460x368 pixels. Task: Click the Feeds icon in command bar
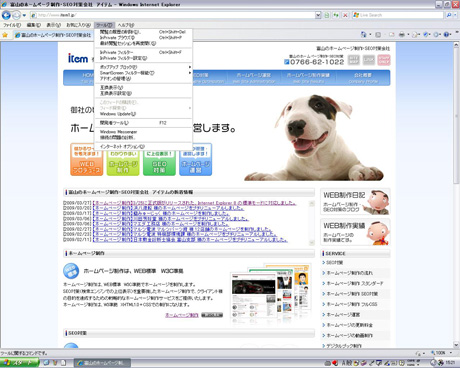[378, 34]
